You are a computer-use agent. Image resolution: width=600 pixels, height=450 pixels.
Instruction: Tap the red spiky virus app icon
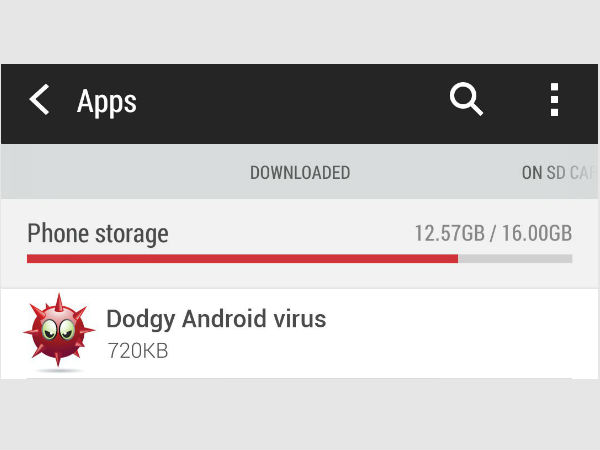(58, 333)
